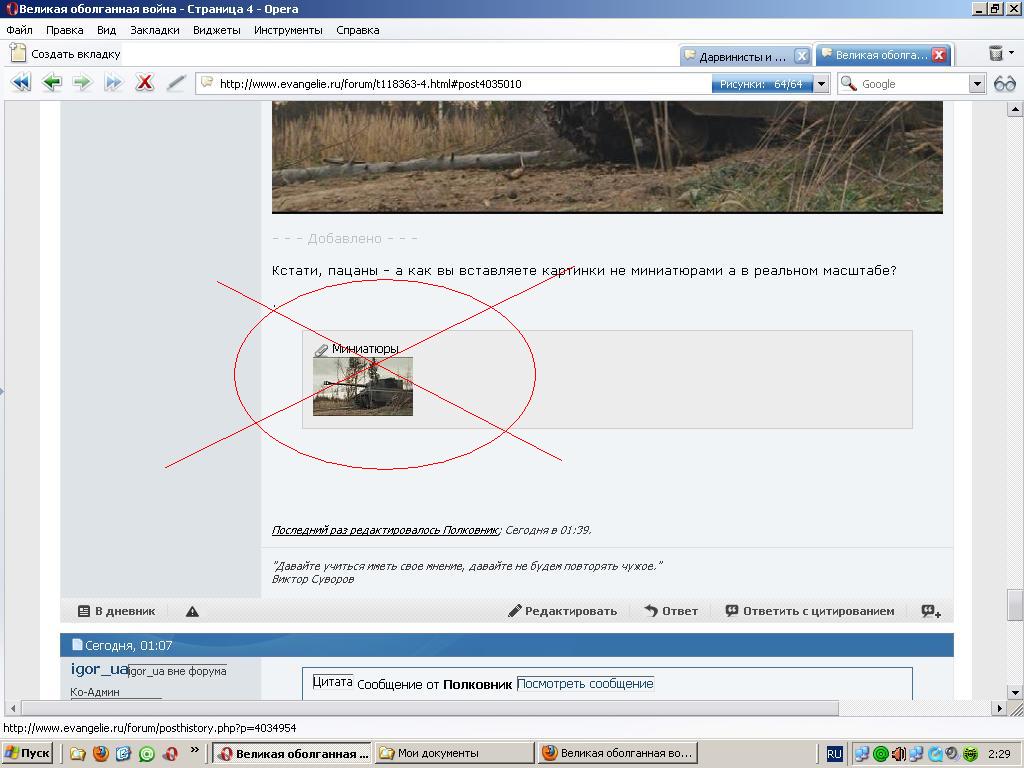This screenshot has height=768, width=1024.
Task: Click the Редактировать post button
Action: tap(562, 611)
